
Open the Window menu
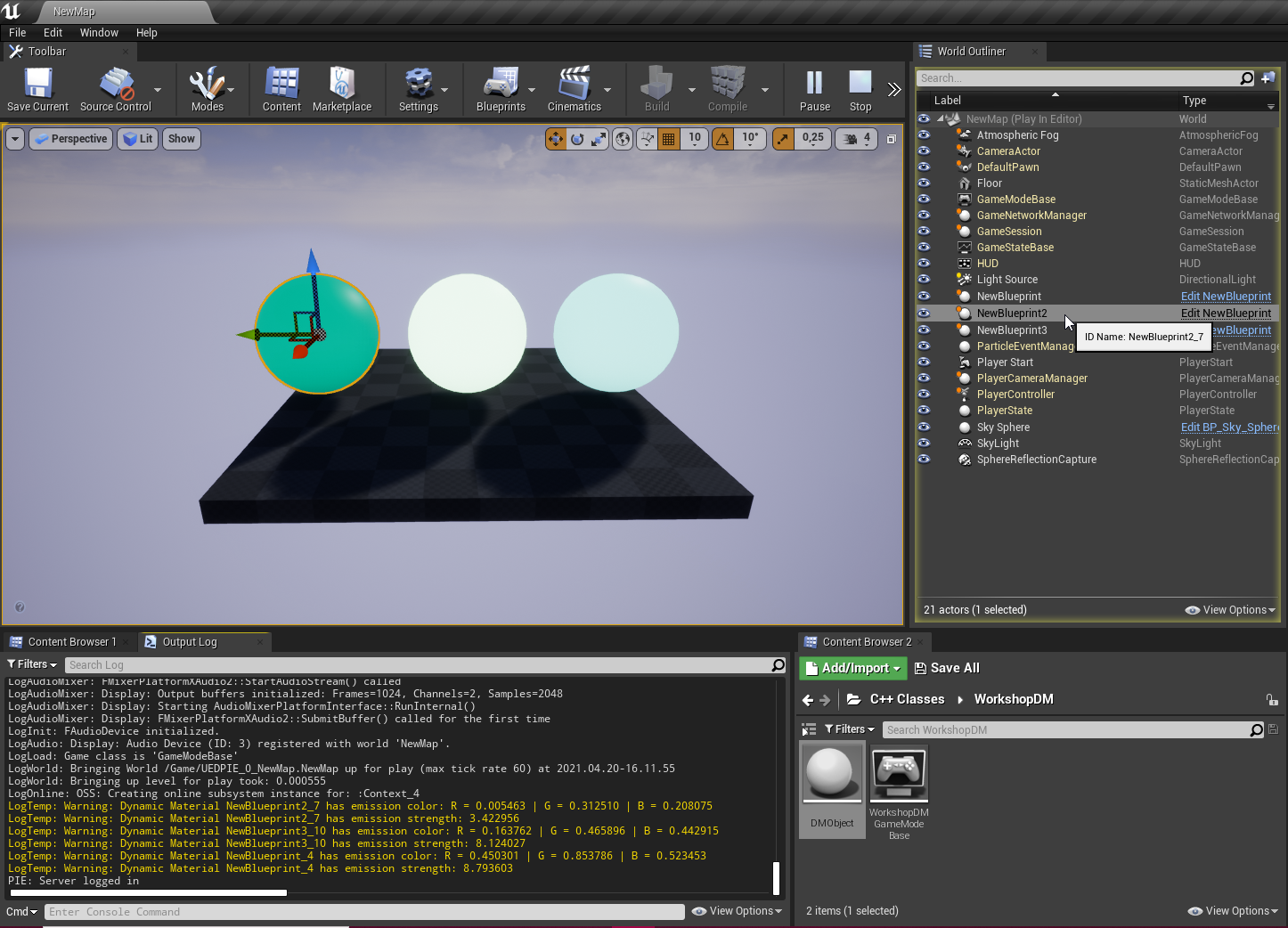(x=99, y=32)
